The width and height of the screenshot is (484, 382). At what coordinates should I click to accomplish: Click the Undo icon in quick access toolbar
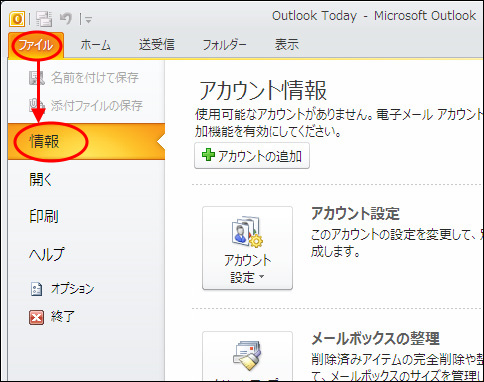(x=66, y=19)
